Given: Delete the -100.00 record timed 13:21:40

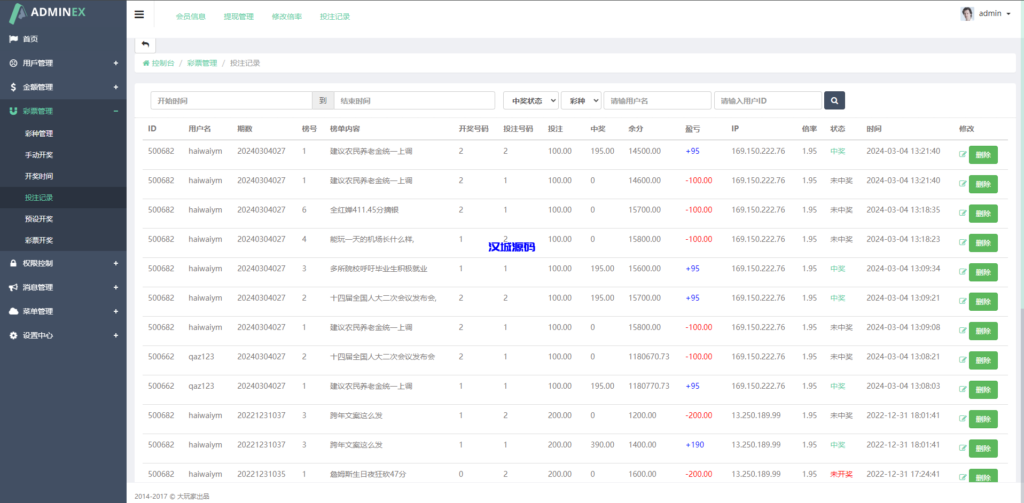Looking at the screenshot, I should (983, 184).
